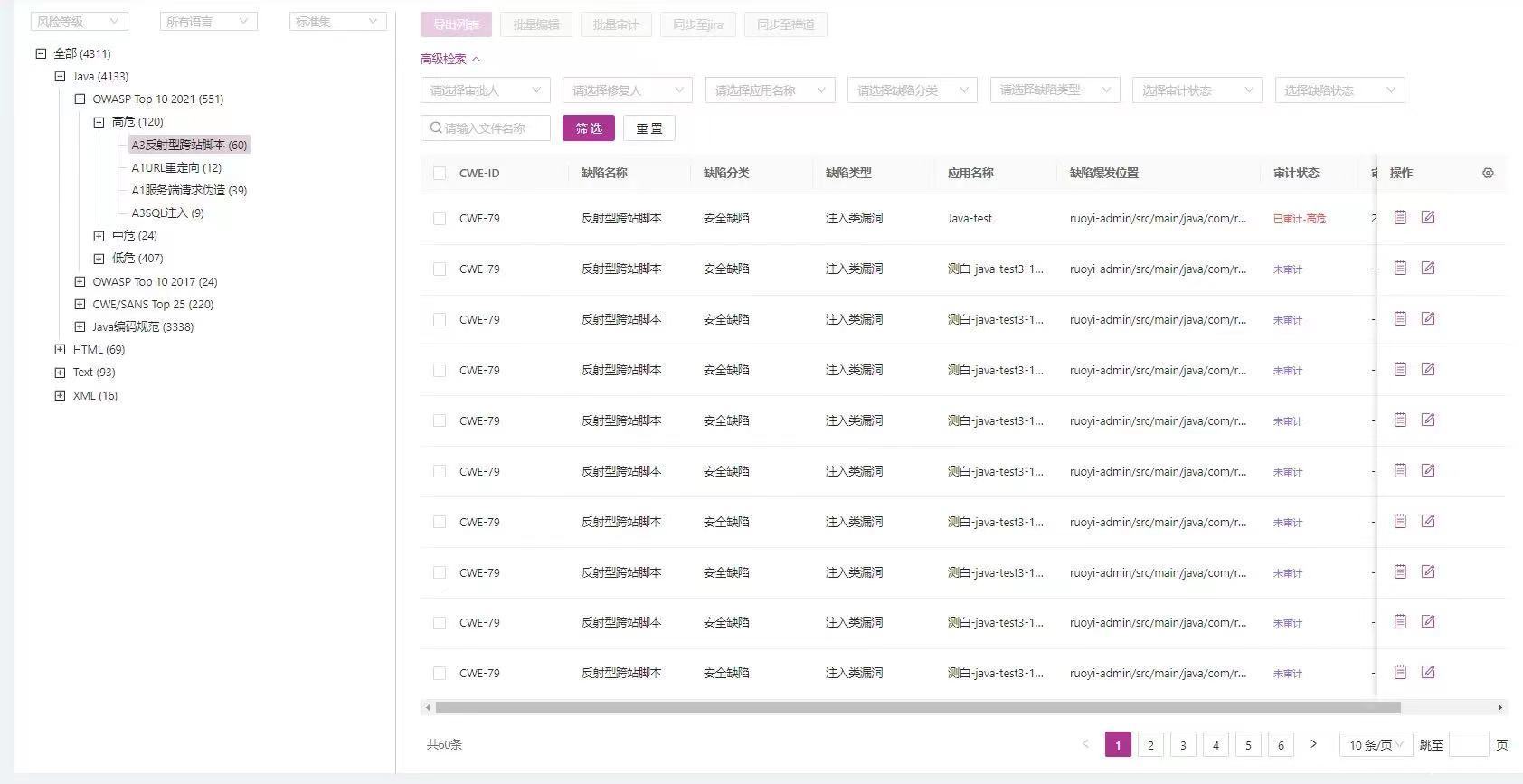This screenshot has height=784, width=1523.
Task: Click the 重置 reset button
Action: tap(648, 128)
